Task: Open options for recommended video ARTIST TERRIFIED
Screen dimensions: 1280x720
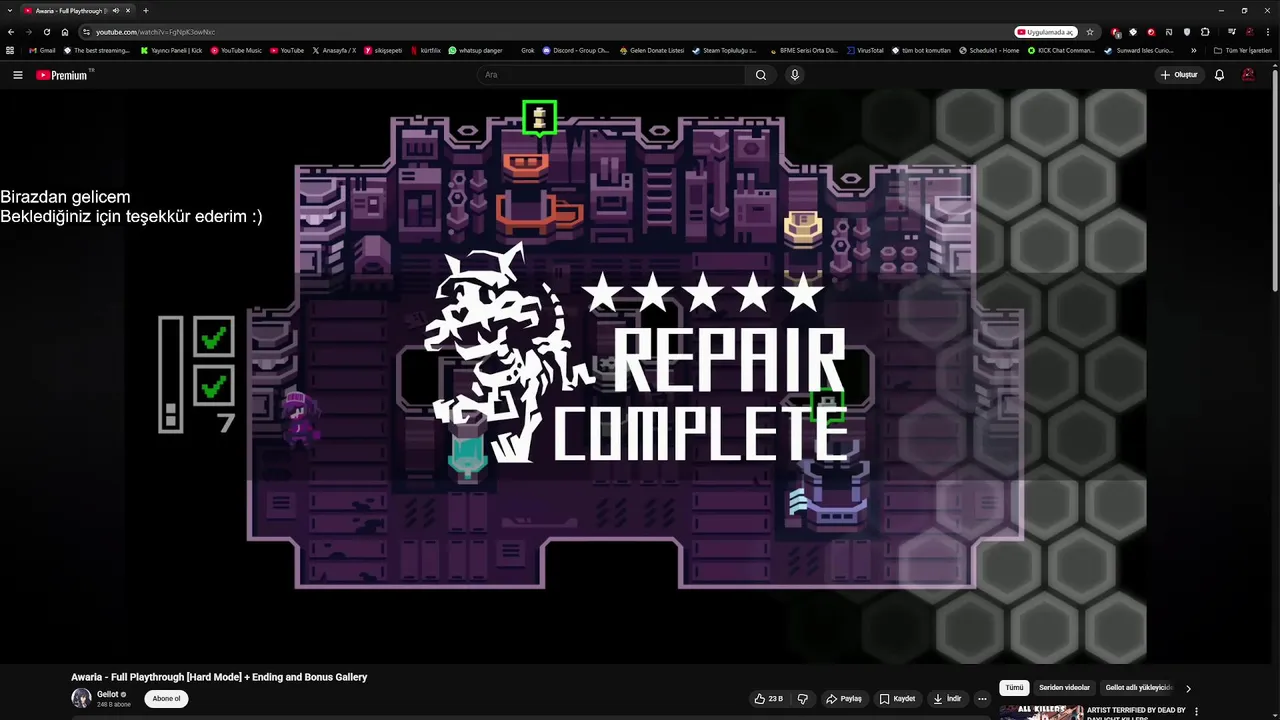Action: (1197, 712)
